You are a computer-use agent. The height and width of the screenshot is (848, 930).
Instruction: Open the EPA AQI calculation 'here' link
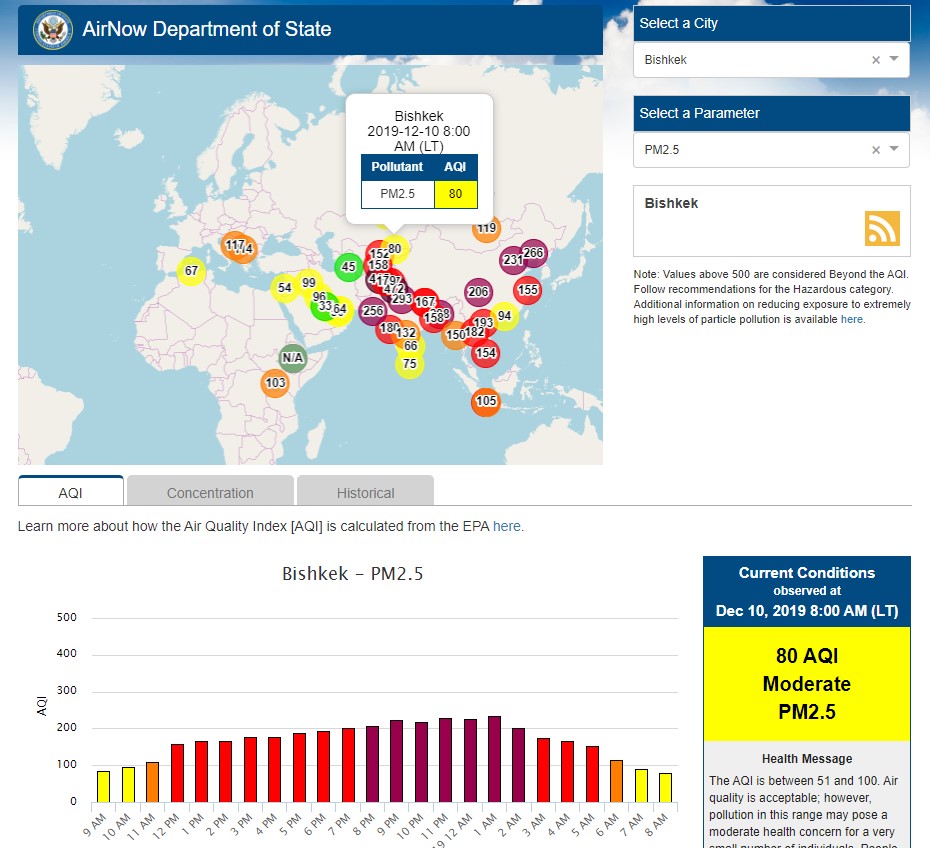click(506, 526)
